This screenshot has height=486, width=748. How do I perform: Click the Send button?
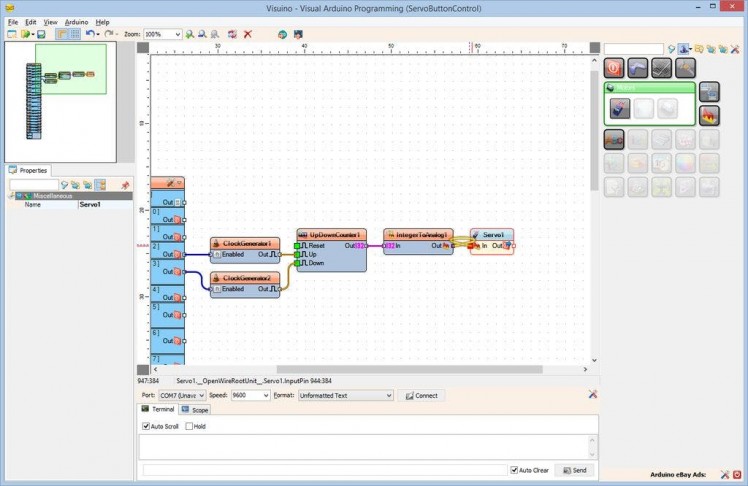[574, 470]
